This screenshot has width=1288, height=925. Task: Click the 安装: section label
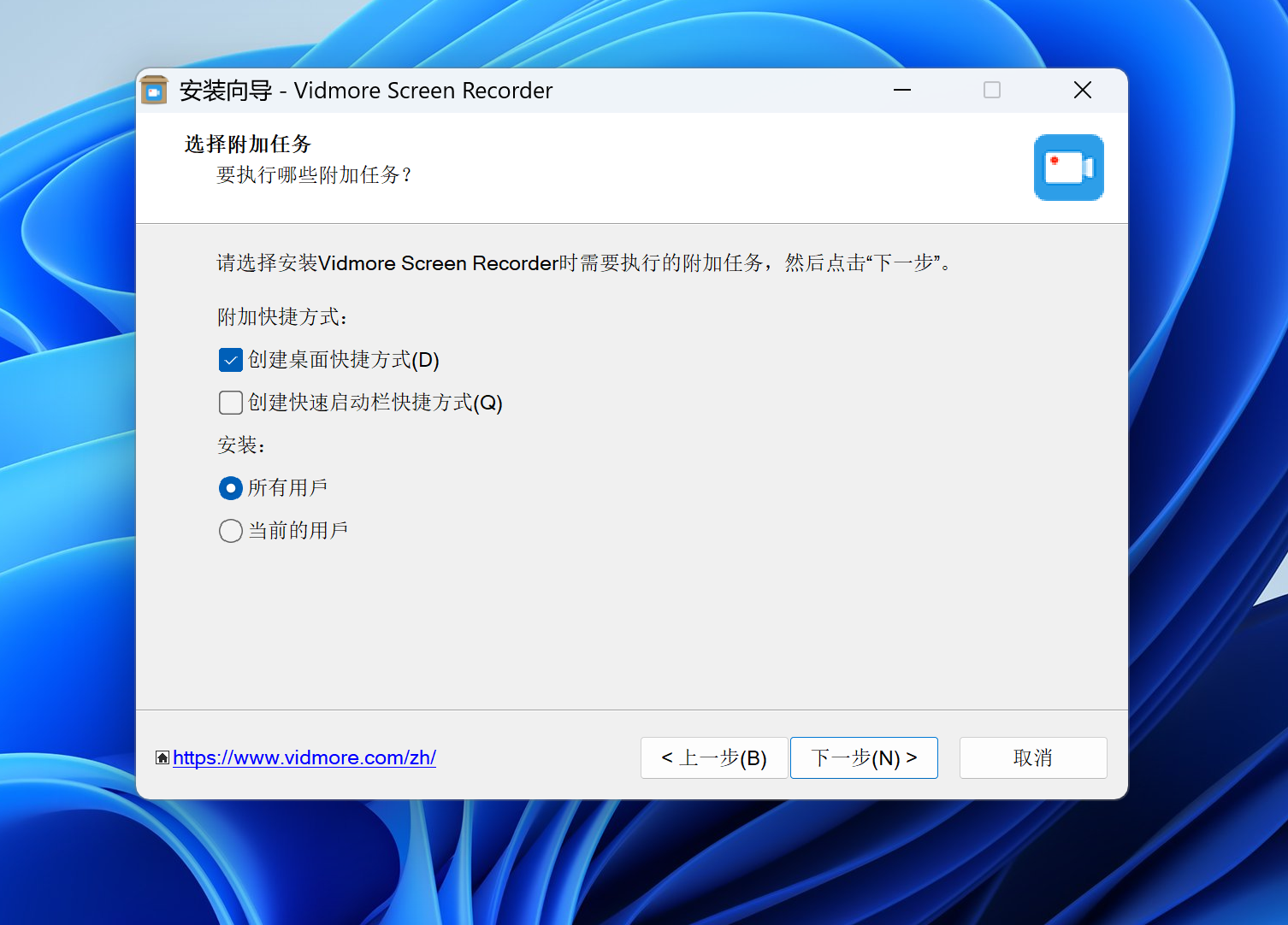pyautogui.click(x=241, y=445)
